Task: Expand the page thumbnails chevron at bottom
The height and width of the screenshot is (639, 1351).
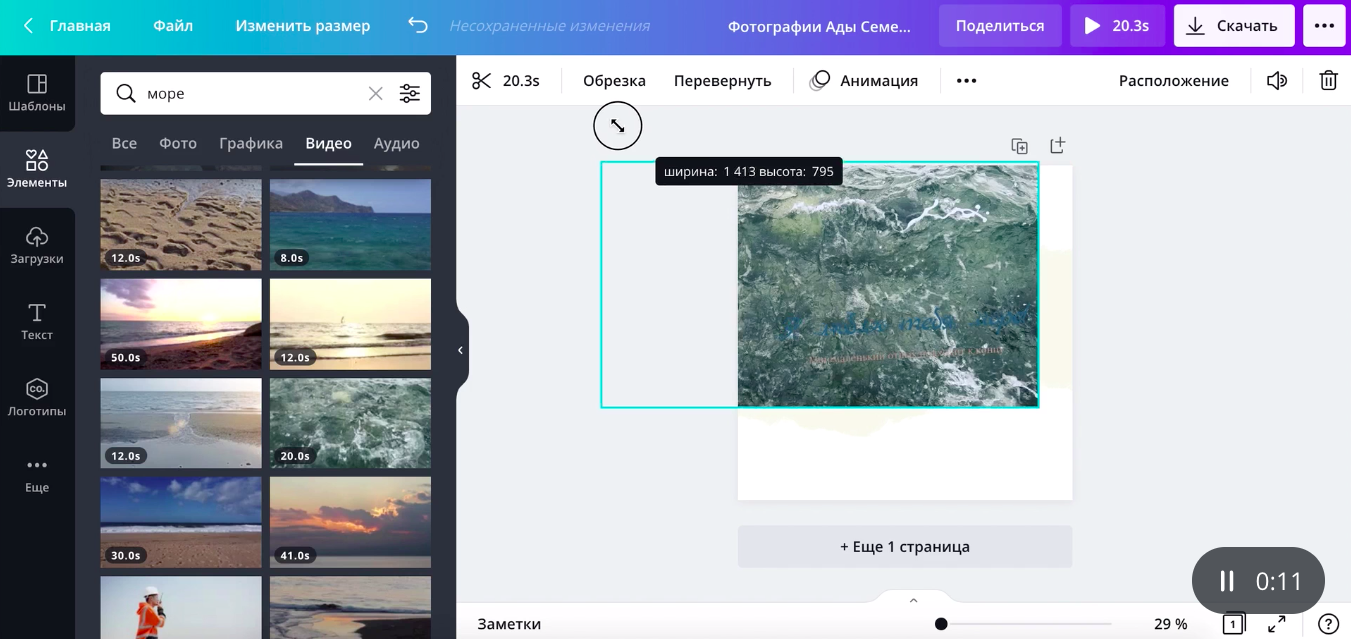Action: pos(913,600)
